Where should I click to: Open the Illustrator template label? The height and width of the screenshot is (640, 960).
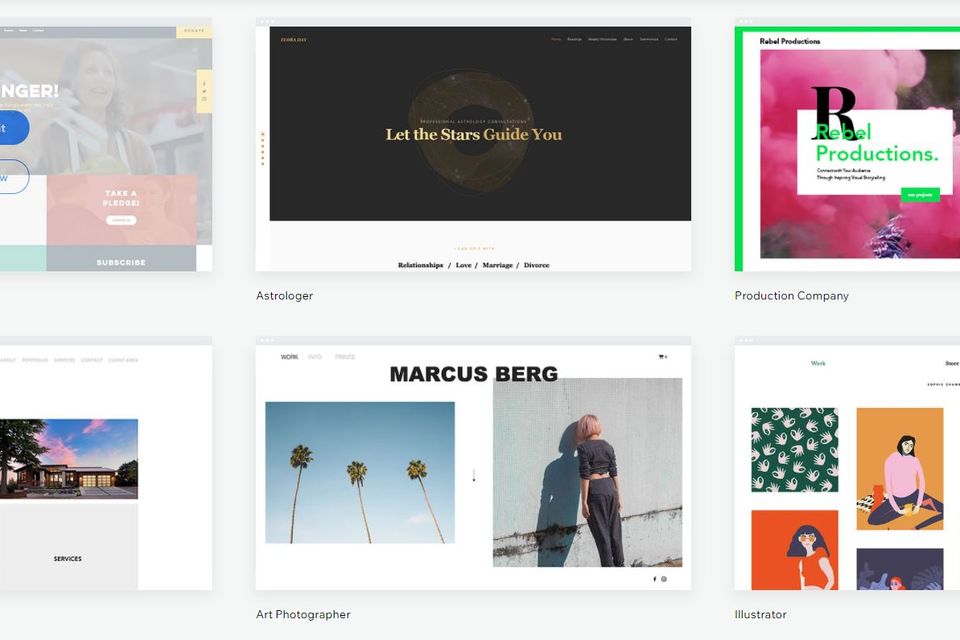tap(760, 614)
